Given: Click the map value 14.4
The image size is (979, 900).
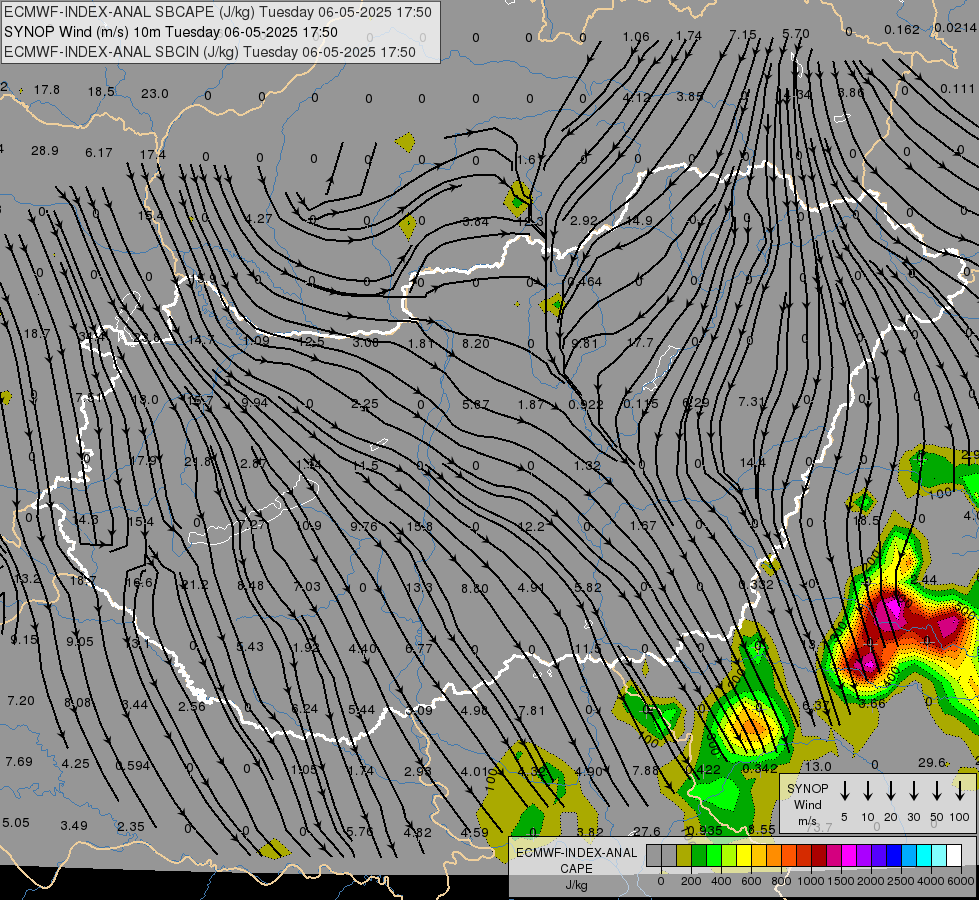Looking at the screenshot, I should point(752,463).
